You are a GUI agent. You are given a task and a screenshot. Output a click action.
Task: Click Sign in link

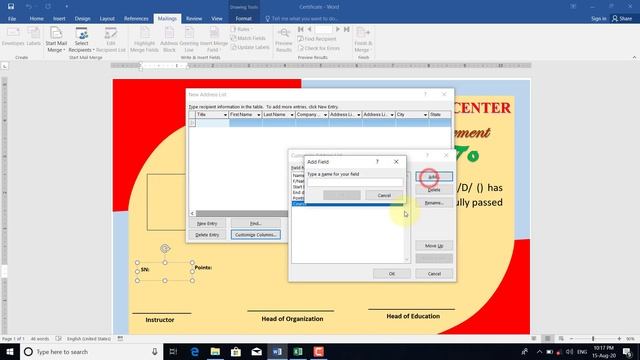598,19
